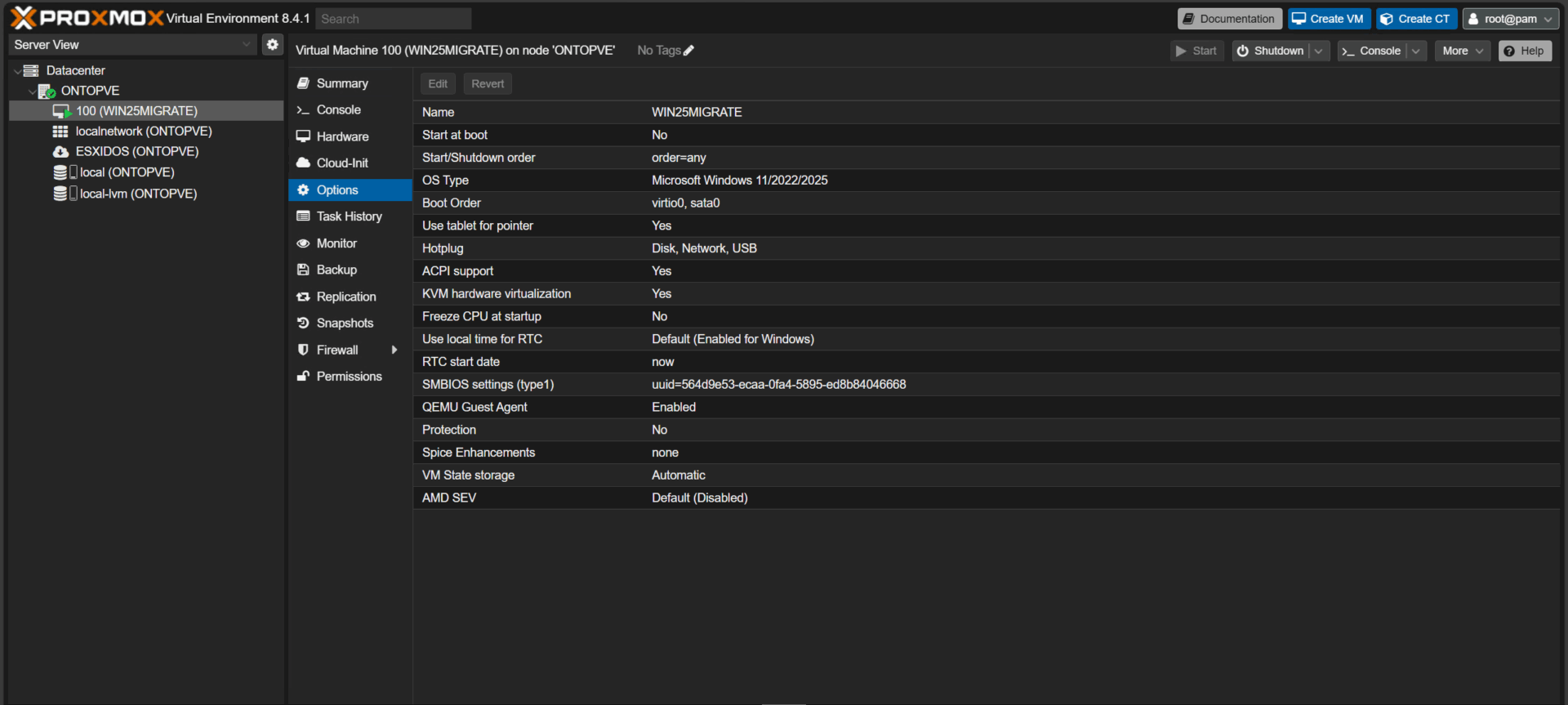Open the Server View dropdown
The width and height of the screenshot is (1568, 705).
click(133, 45)
